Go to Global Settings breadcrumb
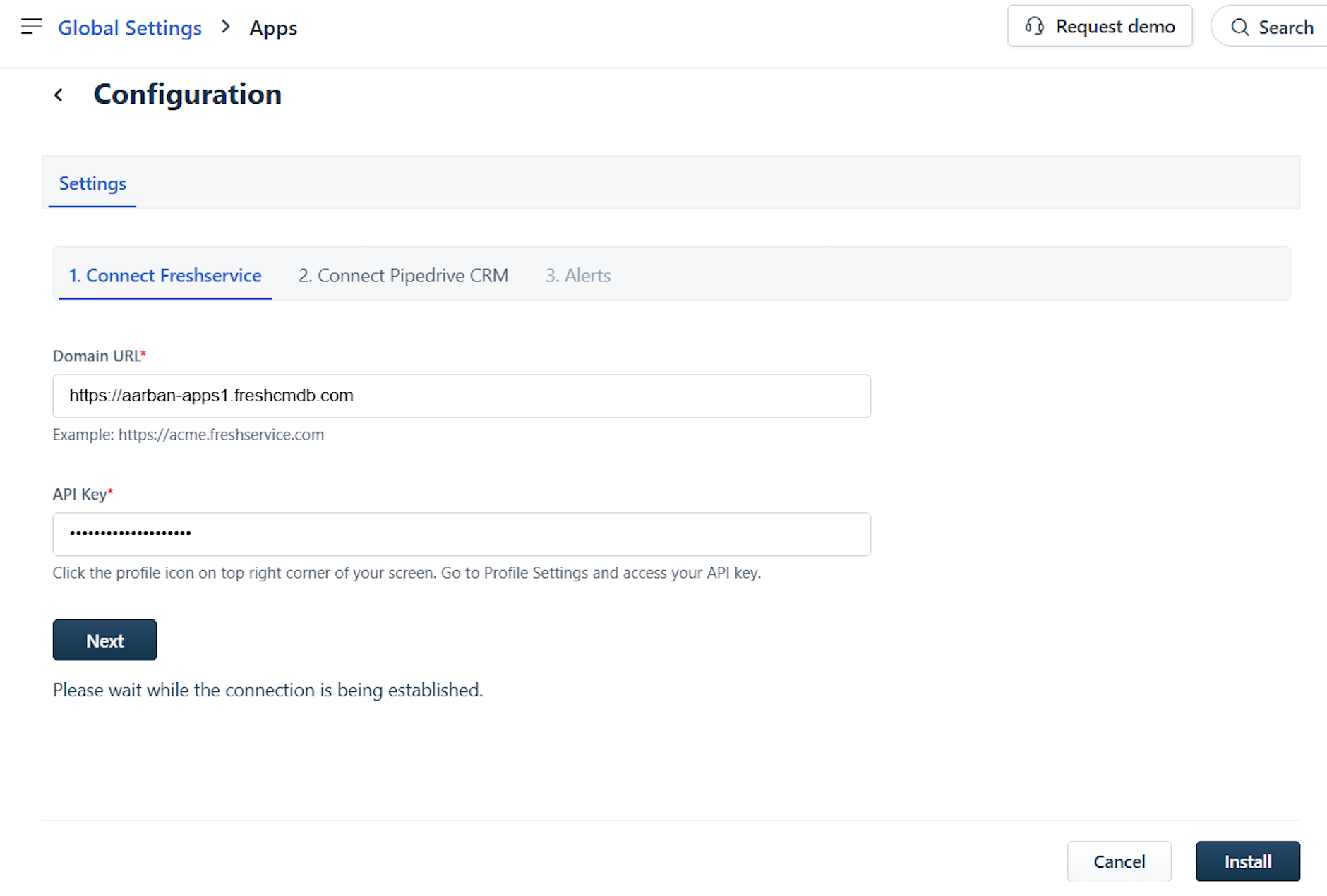Viewport: 1327px width, 896px height. pos(130,28)
